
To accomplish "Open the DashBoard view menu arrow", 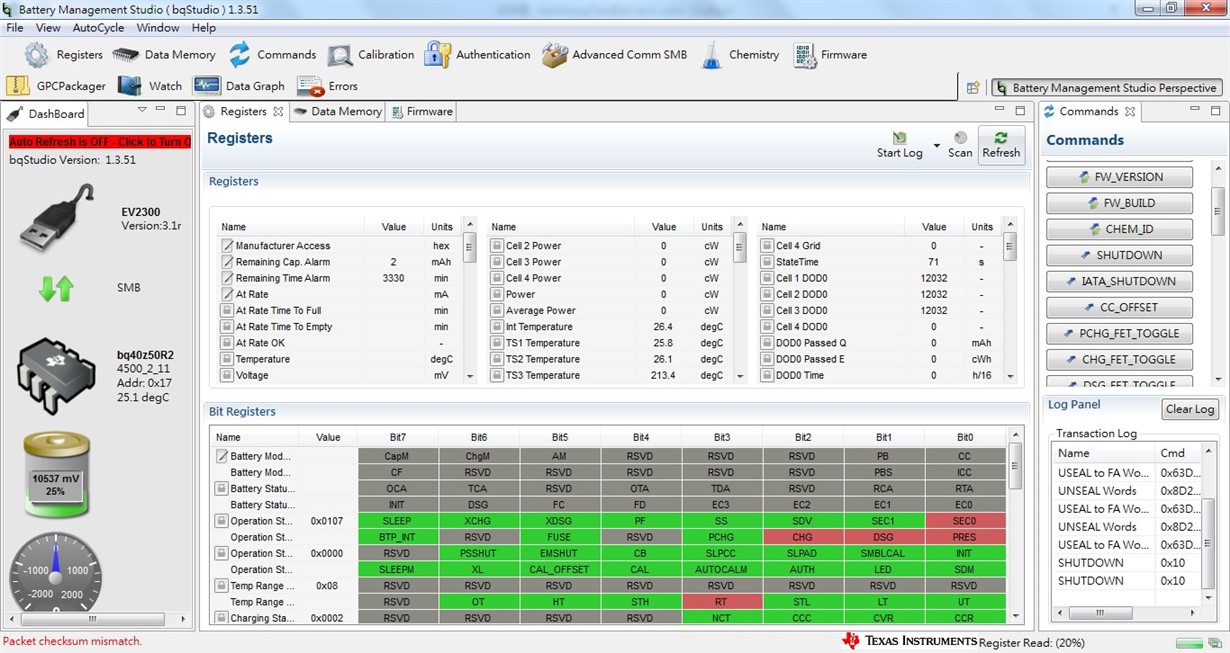I will point(142,111).
